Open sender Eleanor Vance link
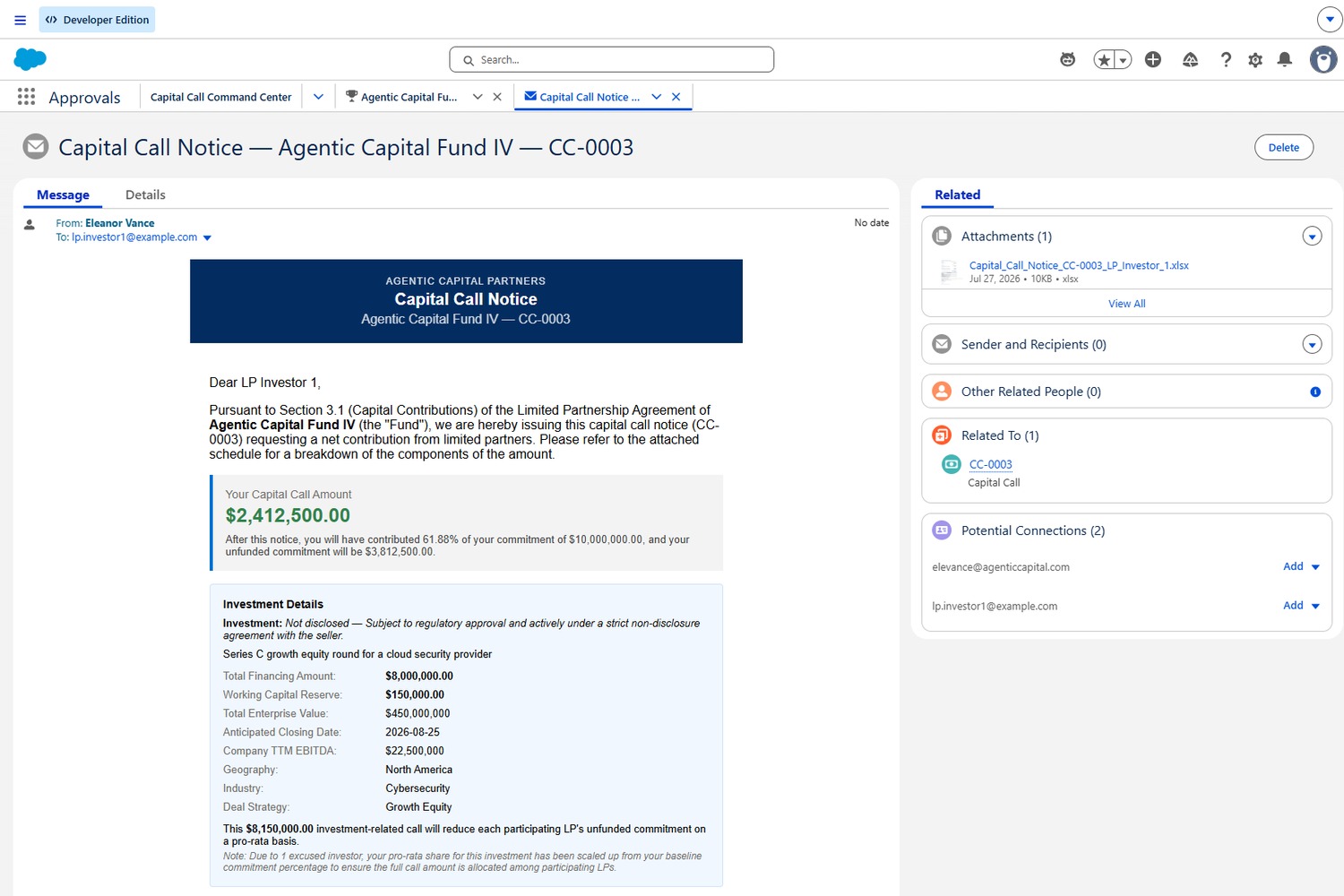 (x=120, y=223)
